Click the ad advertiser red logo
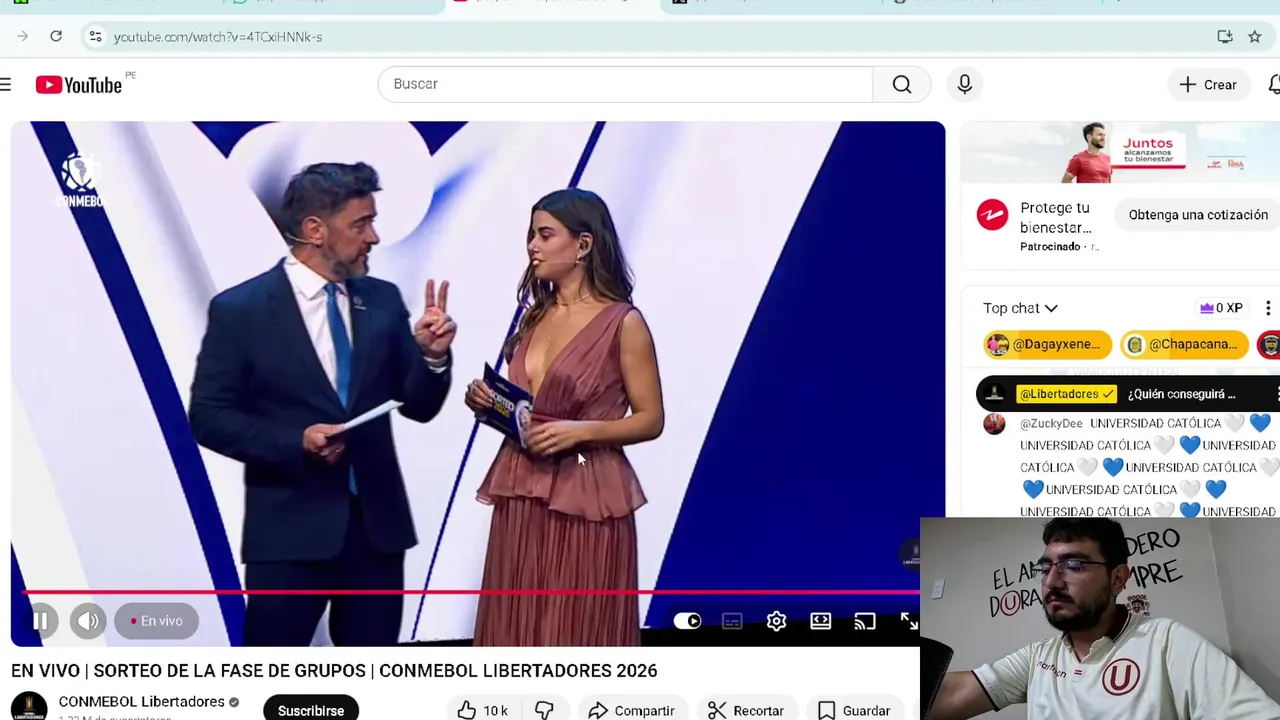This screenshot has height=720, width=1280. pos(992,215)
